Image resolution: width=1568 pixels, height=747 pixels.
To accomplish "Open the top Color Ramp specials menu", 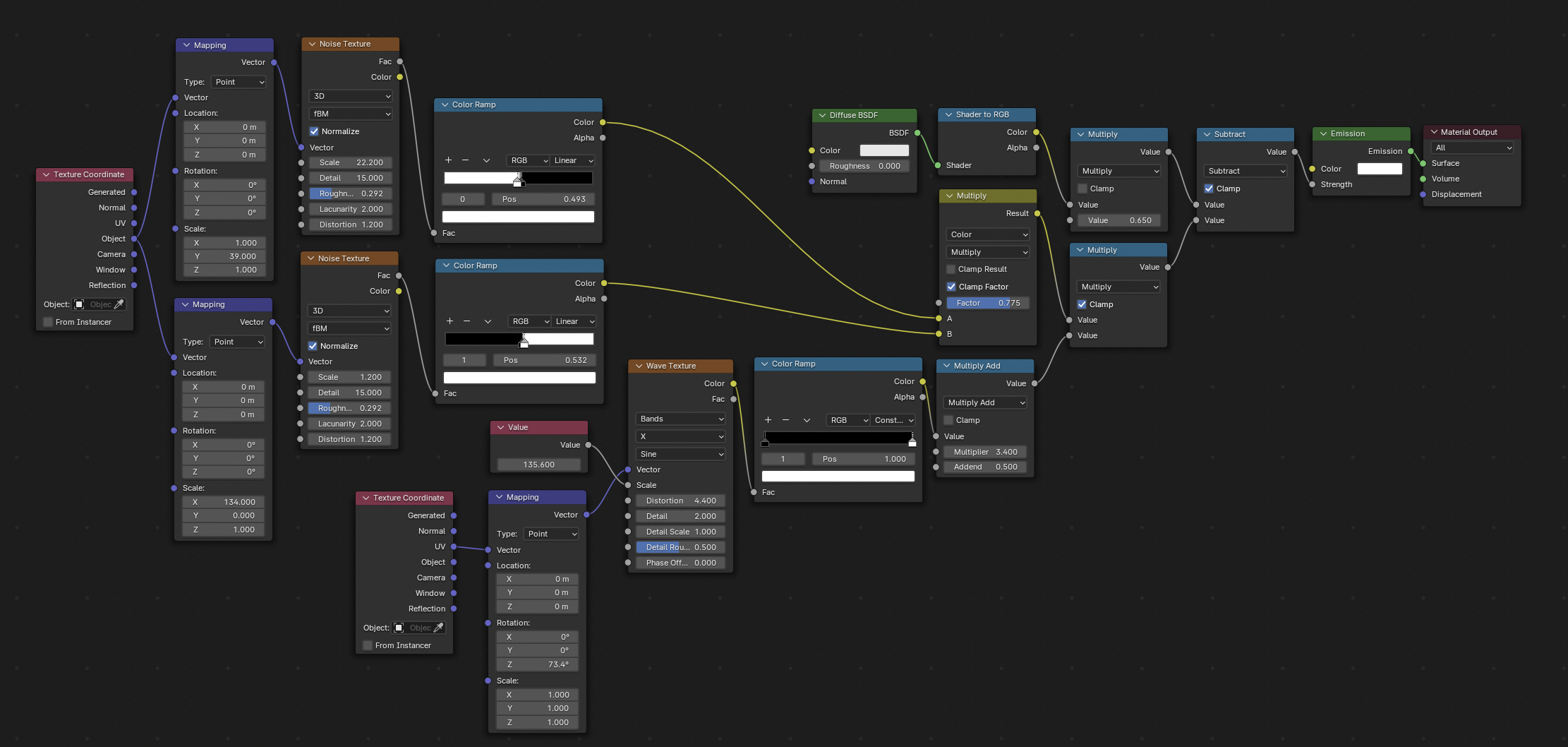I will [x=486, y=160].
